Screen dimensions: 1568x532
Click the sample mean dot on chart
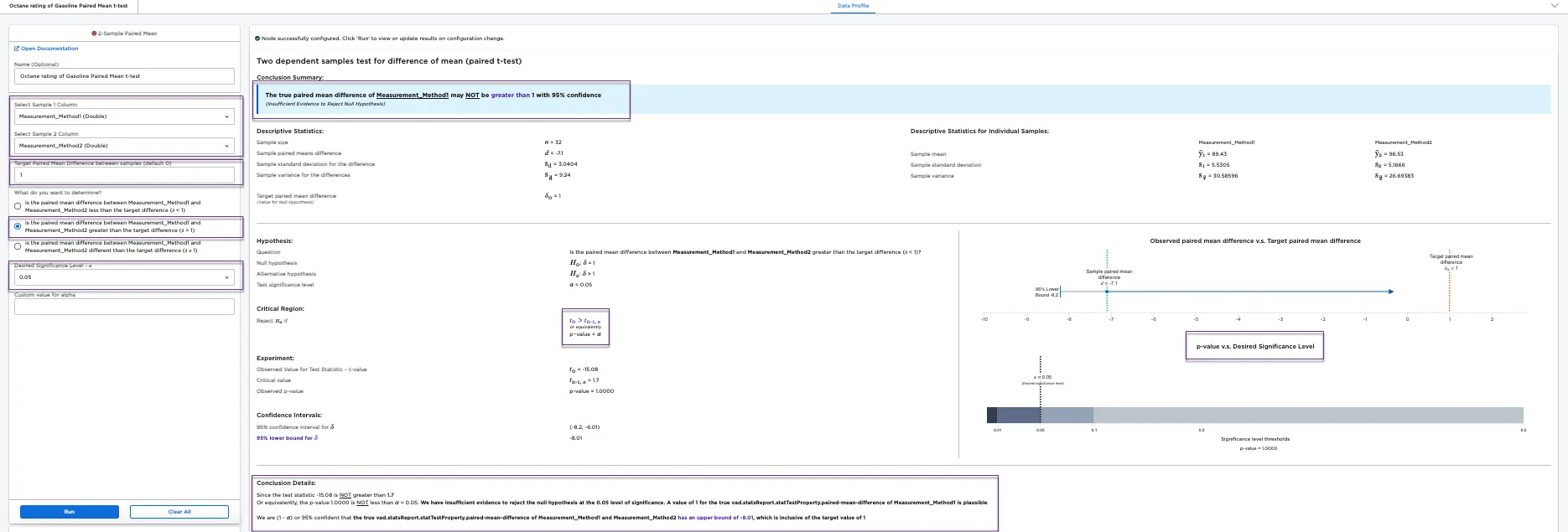(x=1107, y=292)
